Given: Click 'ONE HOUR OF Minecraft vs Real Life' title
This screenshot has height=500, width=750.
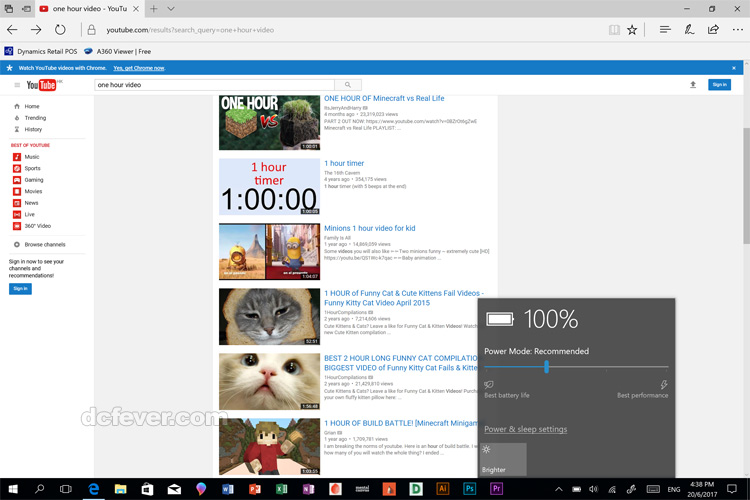Looking at the screenshot, I should tap(384, 98).
